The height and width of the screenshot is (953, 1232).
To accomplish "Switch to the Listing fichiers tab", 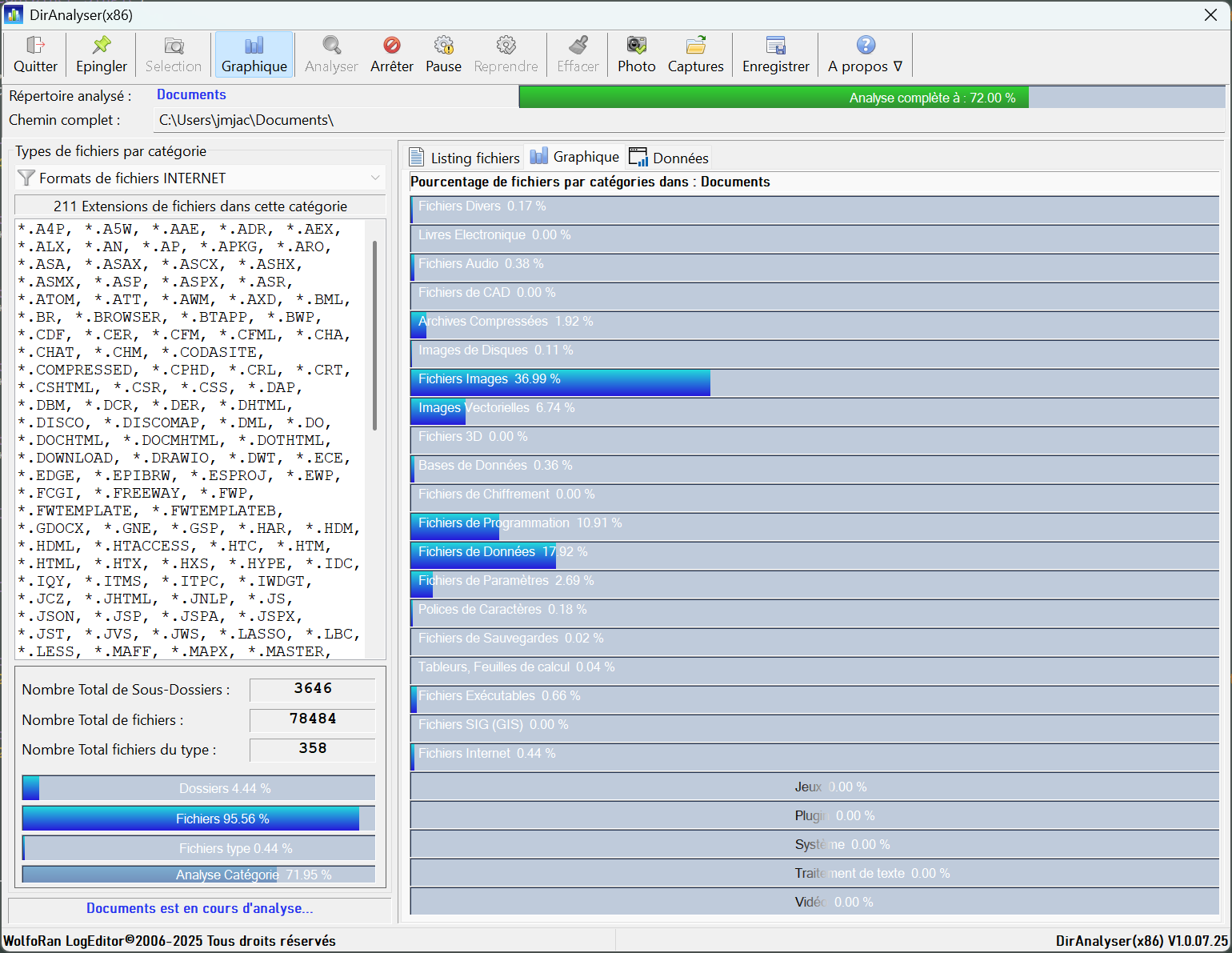I will coord(465,158).
